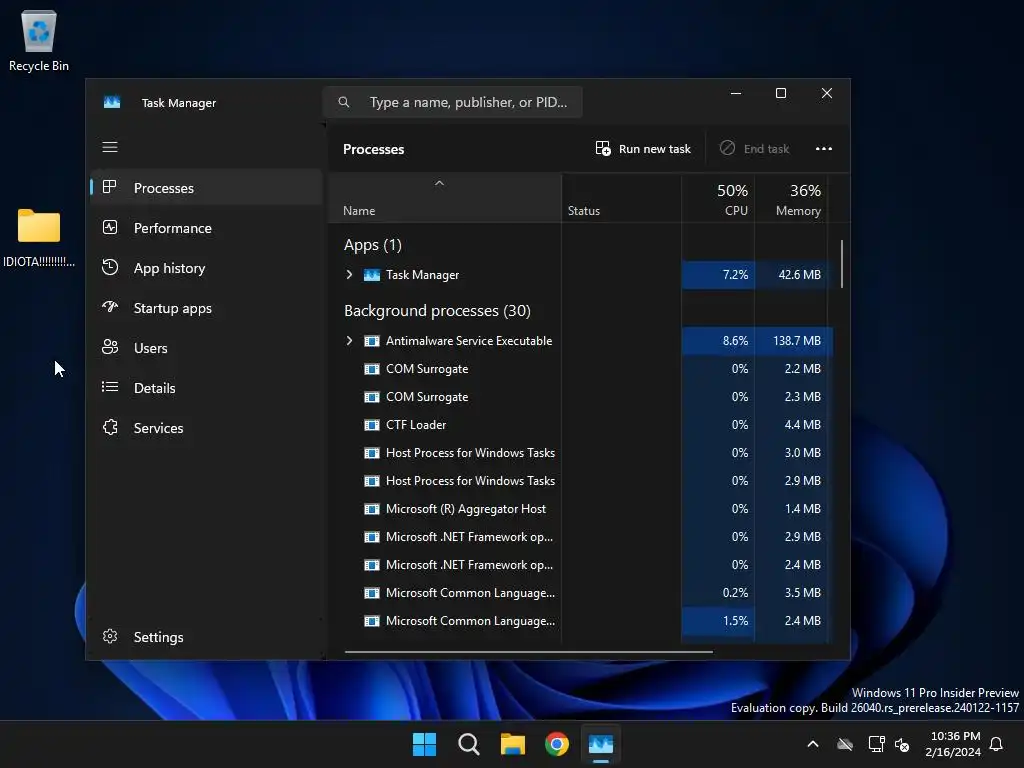The height and width of the screenshot is (768, 1024).
Task: Select the IDIOTA!!!!!!!!! desktop folder
Action: pyautogui.click(x=39, y=238)
